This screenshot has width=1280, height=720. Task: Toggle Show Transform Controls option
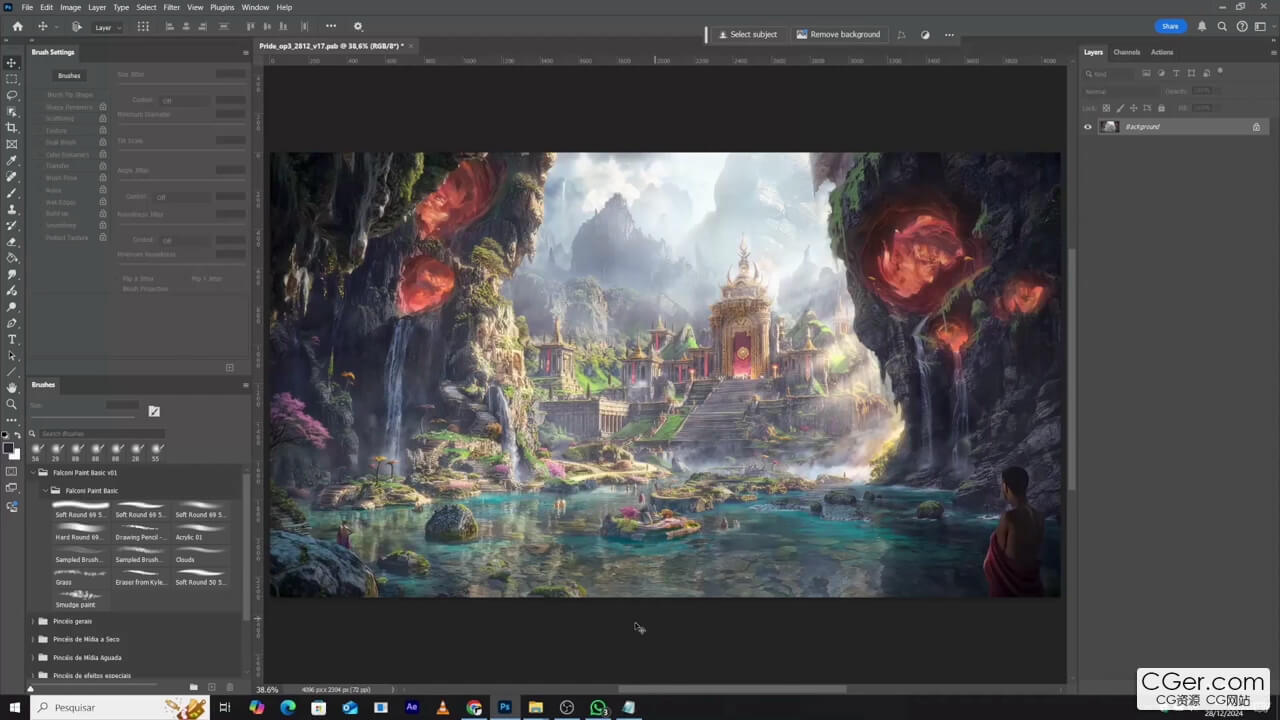143,27
